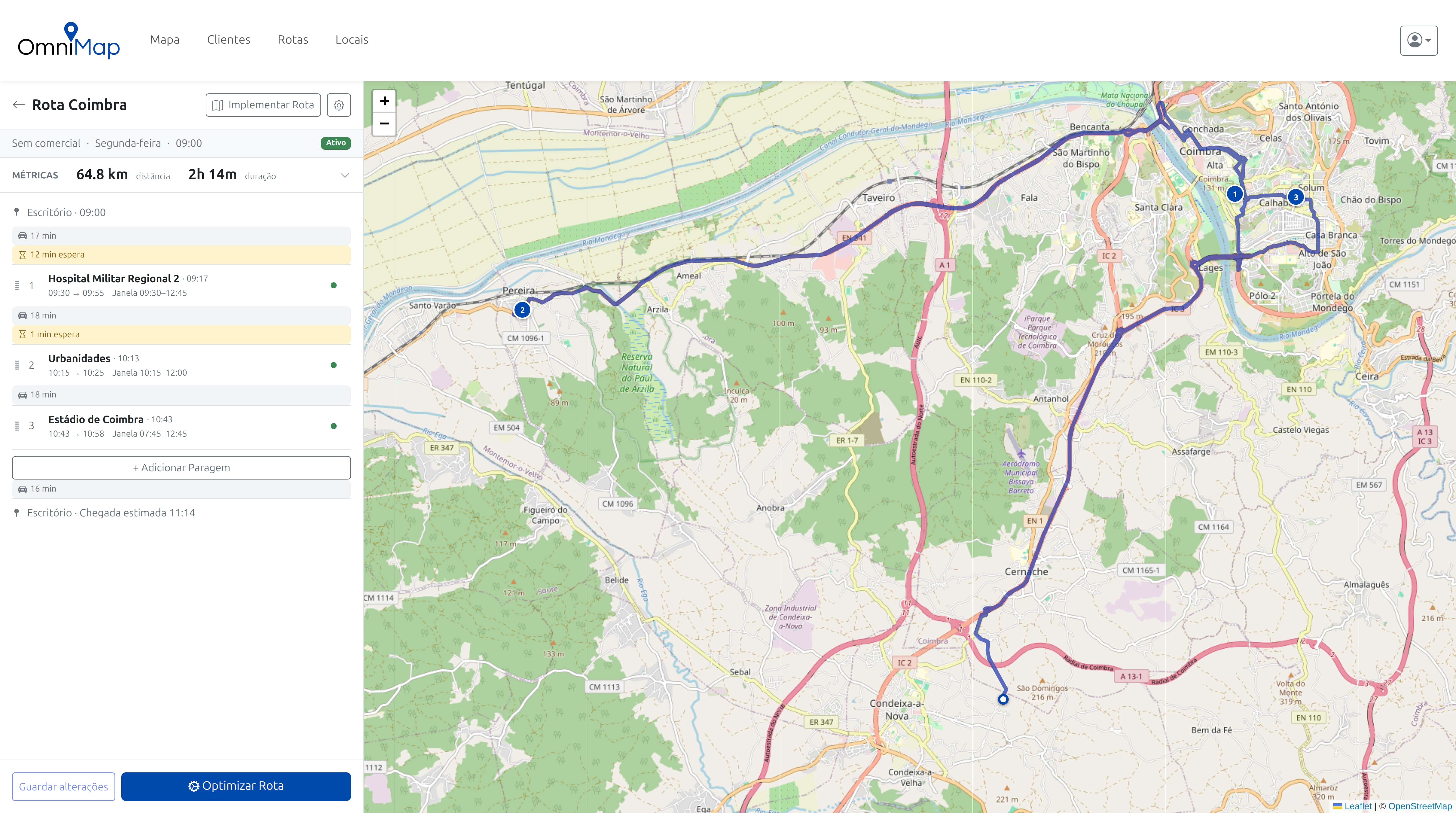The image size is (1456, 813).
Task: Go back using the arrow beside Rota Coimbra
Action: (x=19, y=105)
